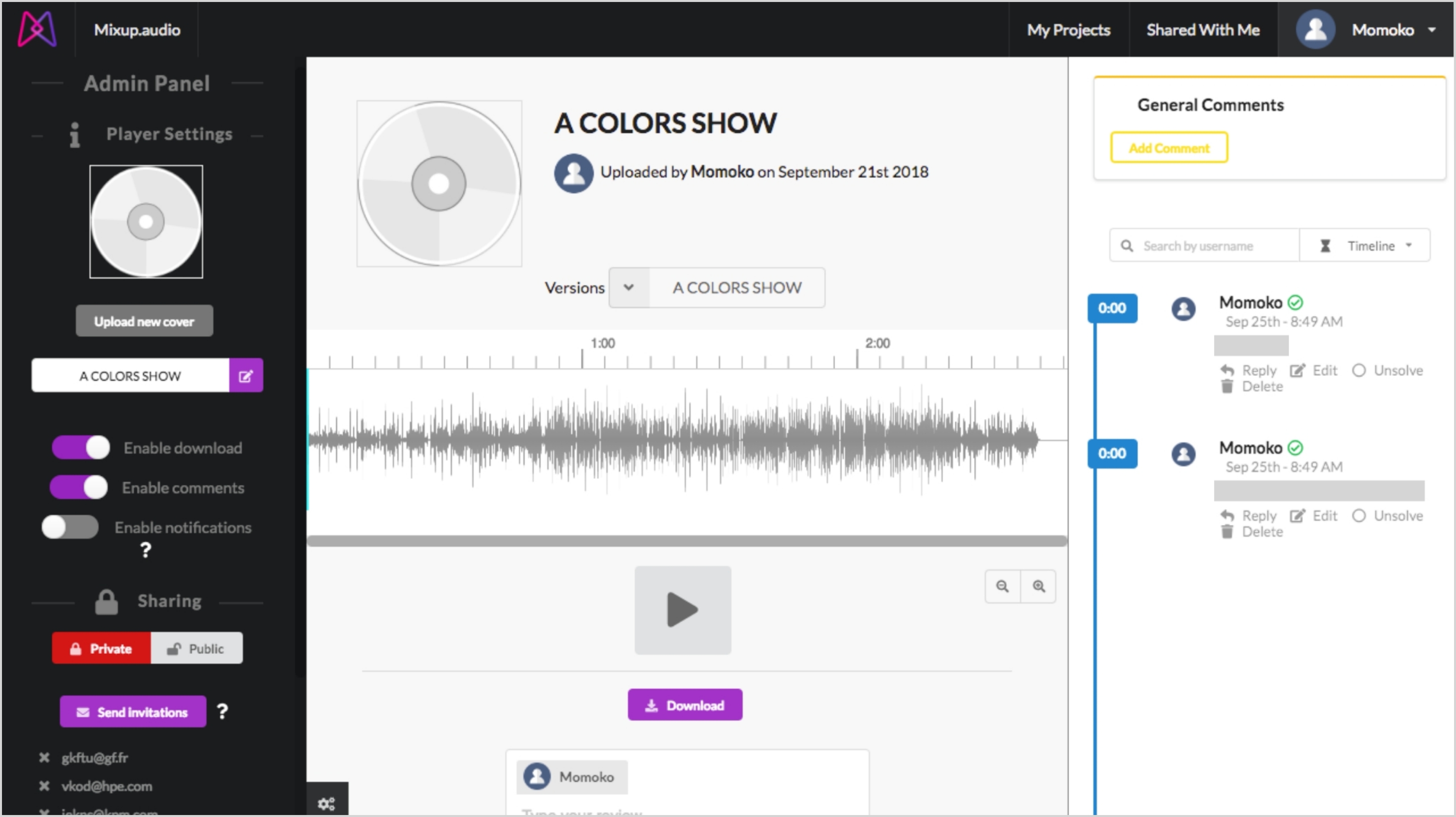Delete the second Momoko comment
The width and height of the screenshot is (1456, 817).
(1251, 531)
